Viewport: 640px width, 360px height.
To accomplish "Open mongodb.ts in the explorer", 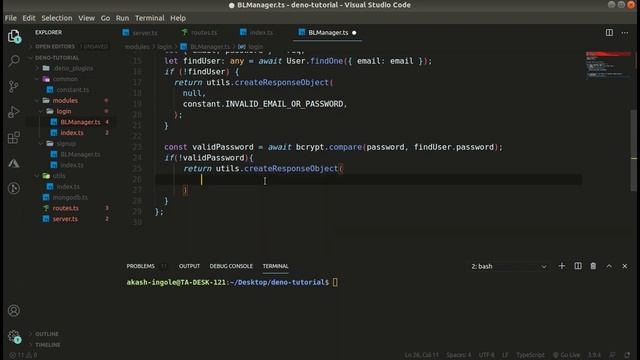I will point(70,197).
